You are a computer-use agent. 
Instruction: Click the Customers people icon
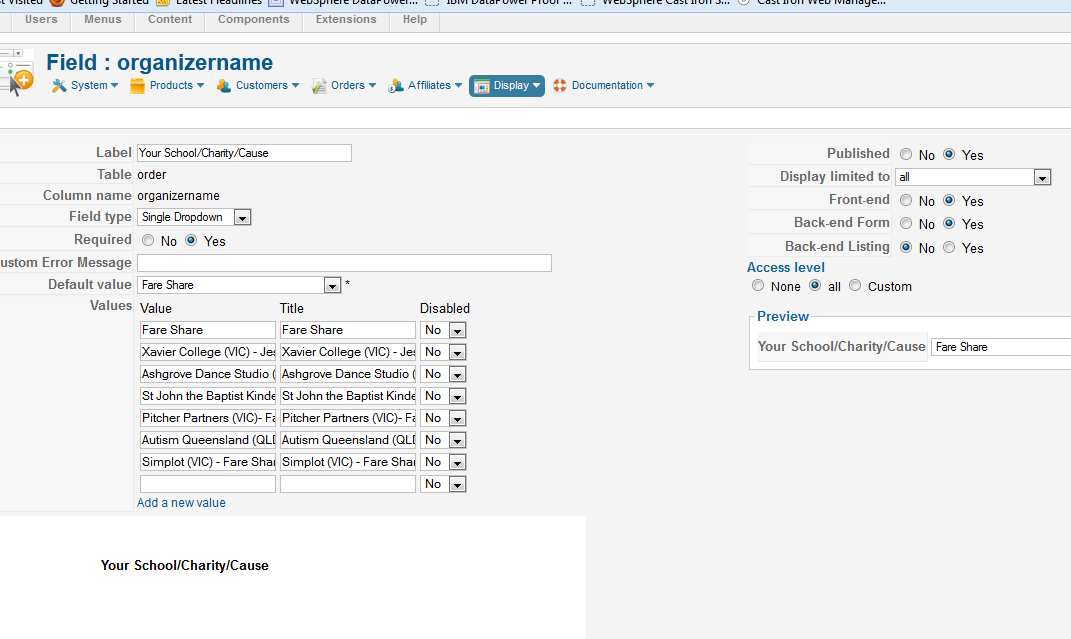(x=223, y=85)
